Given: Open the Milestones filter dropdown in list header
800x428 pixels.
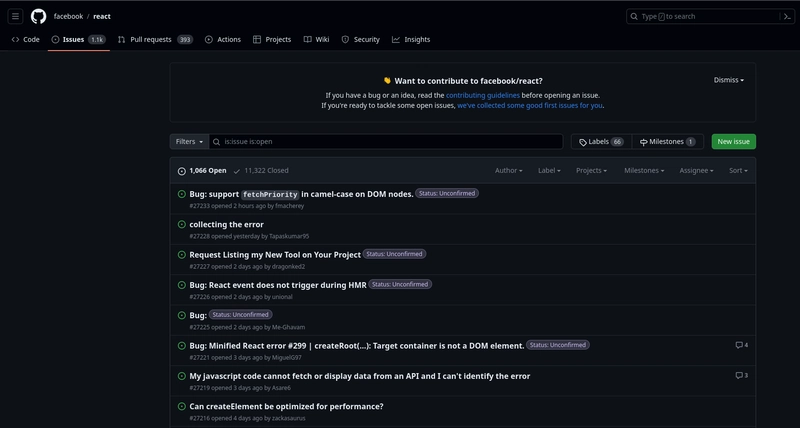Looking at the screenshot, I should coord(644,170).
